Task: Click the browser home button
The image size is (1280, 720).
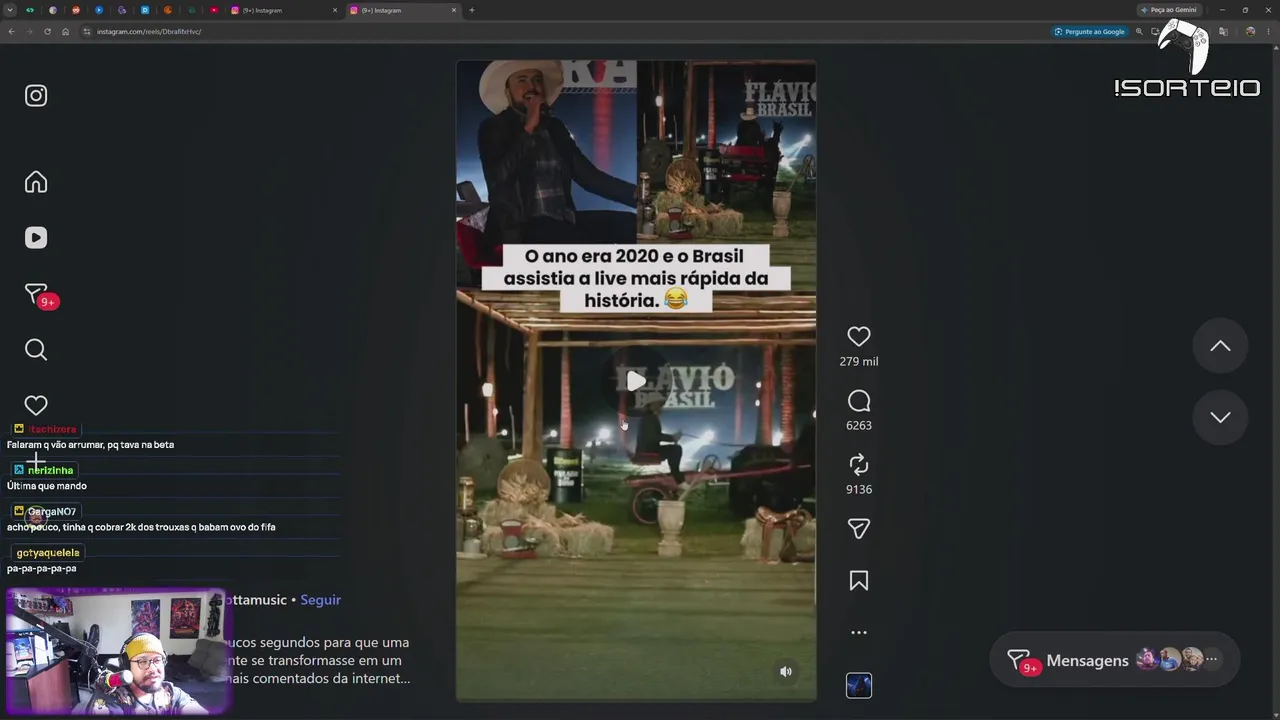Action: point(65,31)
